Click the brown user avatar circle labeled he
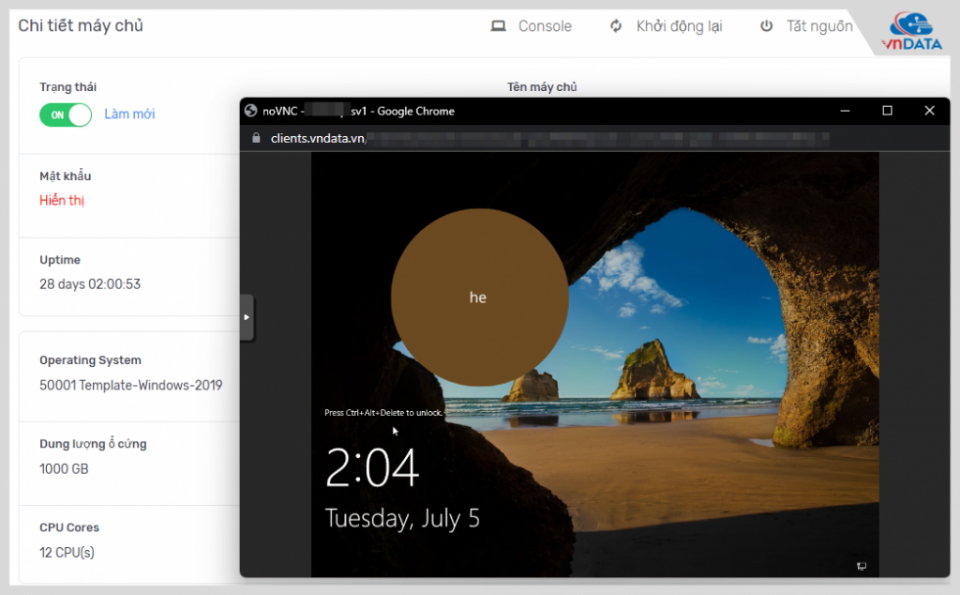The height and width of the screenshot is (595, 960). pyautogui.click(x=479, y=298)
